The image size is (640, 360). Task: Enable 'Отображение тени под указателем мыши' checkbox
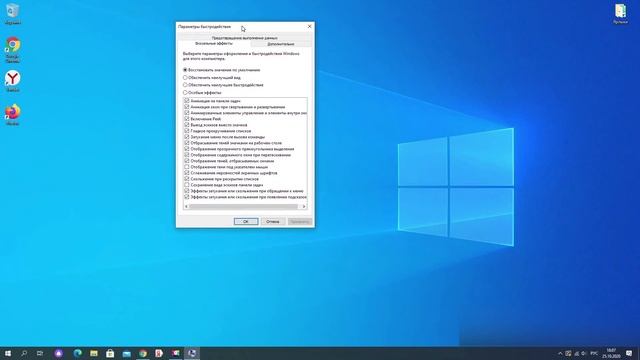coord(187,167)
